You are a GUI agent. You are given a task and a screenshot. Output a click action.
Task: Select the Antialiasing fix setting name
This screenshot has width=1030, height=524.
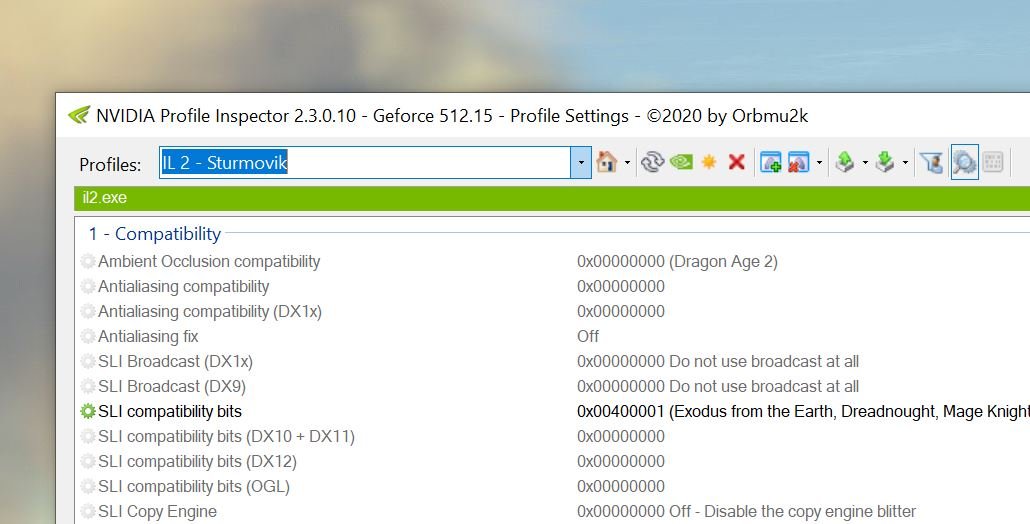click(148, 336)
